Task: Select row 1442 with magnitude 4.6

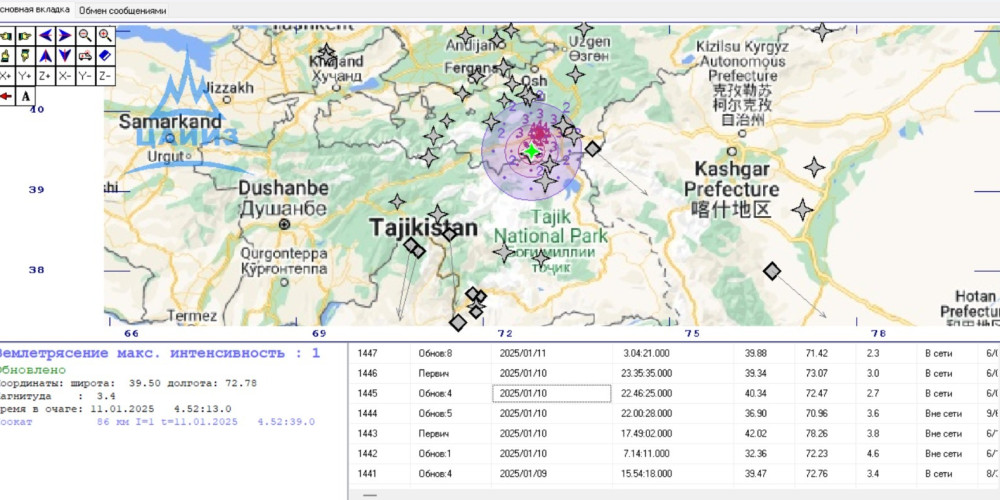Action: (x=674, y=453)
